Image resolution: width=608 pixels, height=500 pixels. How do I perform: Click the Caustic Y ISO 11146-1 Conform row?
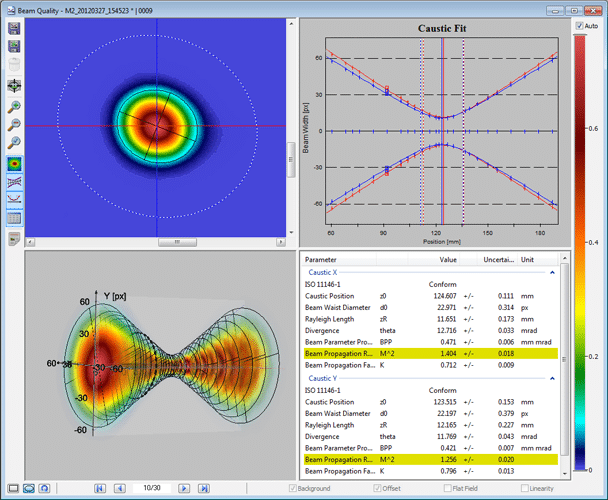pyautogui.click(x=430, y=390)
